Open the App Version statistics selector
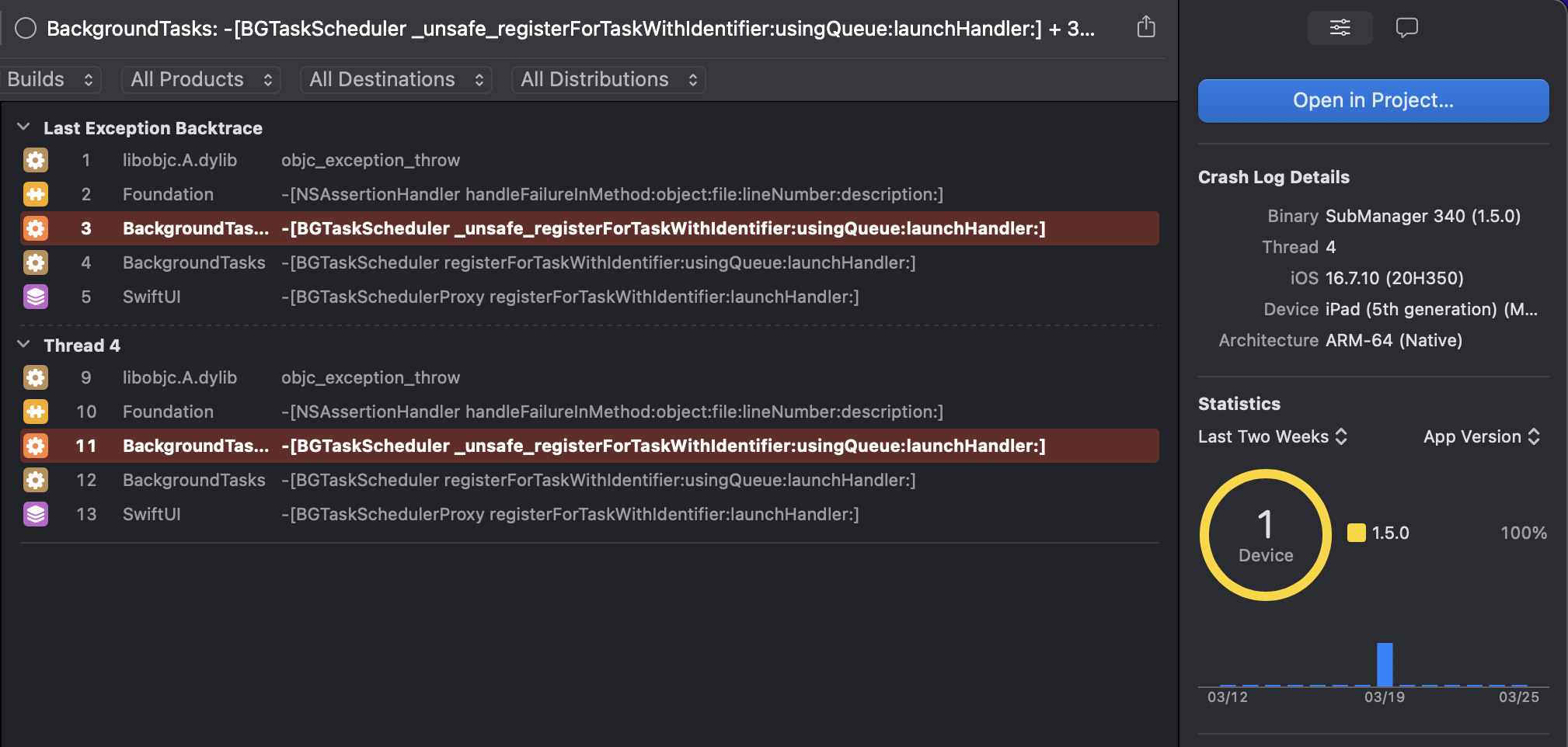The width and height of the screenshot is (1568, 747). 1480,436
